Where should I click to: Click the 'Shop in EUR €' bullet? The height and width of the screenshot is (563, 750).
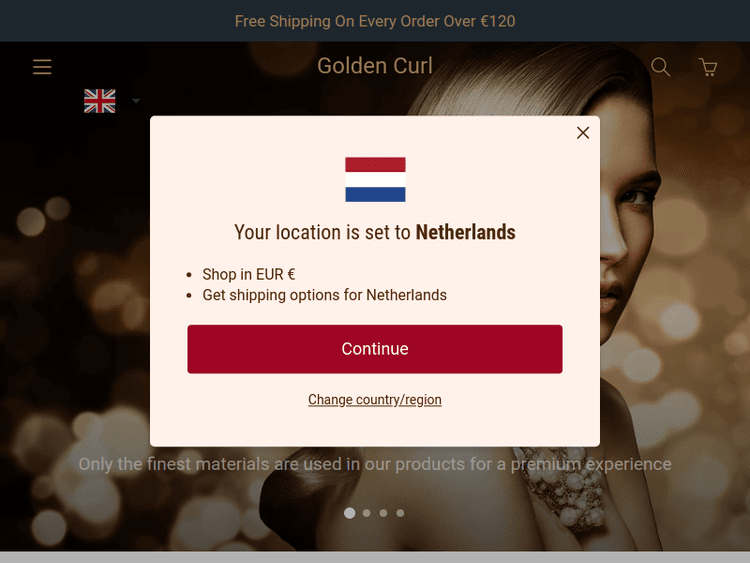[249, 274]
